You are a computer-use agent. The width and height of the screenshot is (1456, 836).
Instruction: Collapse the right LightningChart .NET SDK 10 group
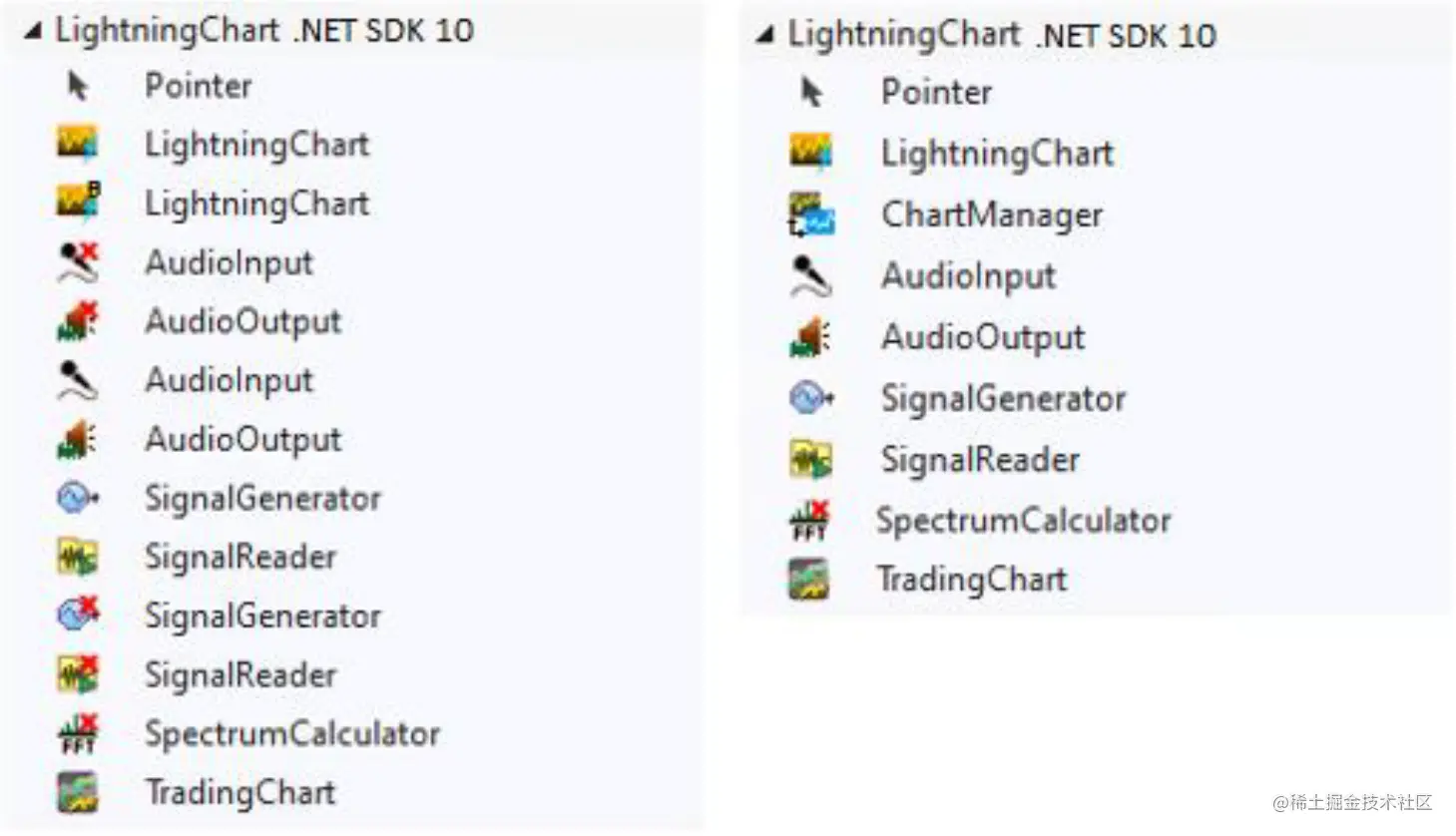pos(765,36)
